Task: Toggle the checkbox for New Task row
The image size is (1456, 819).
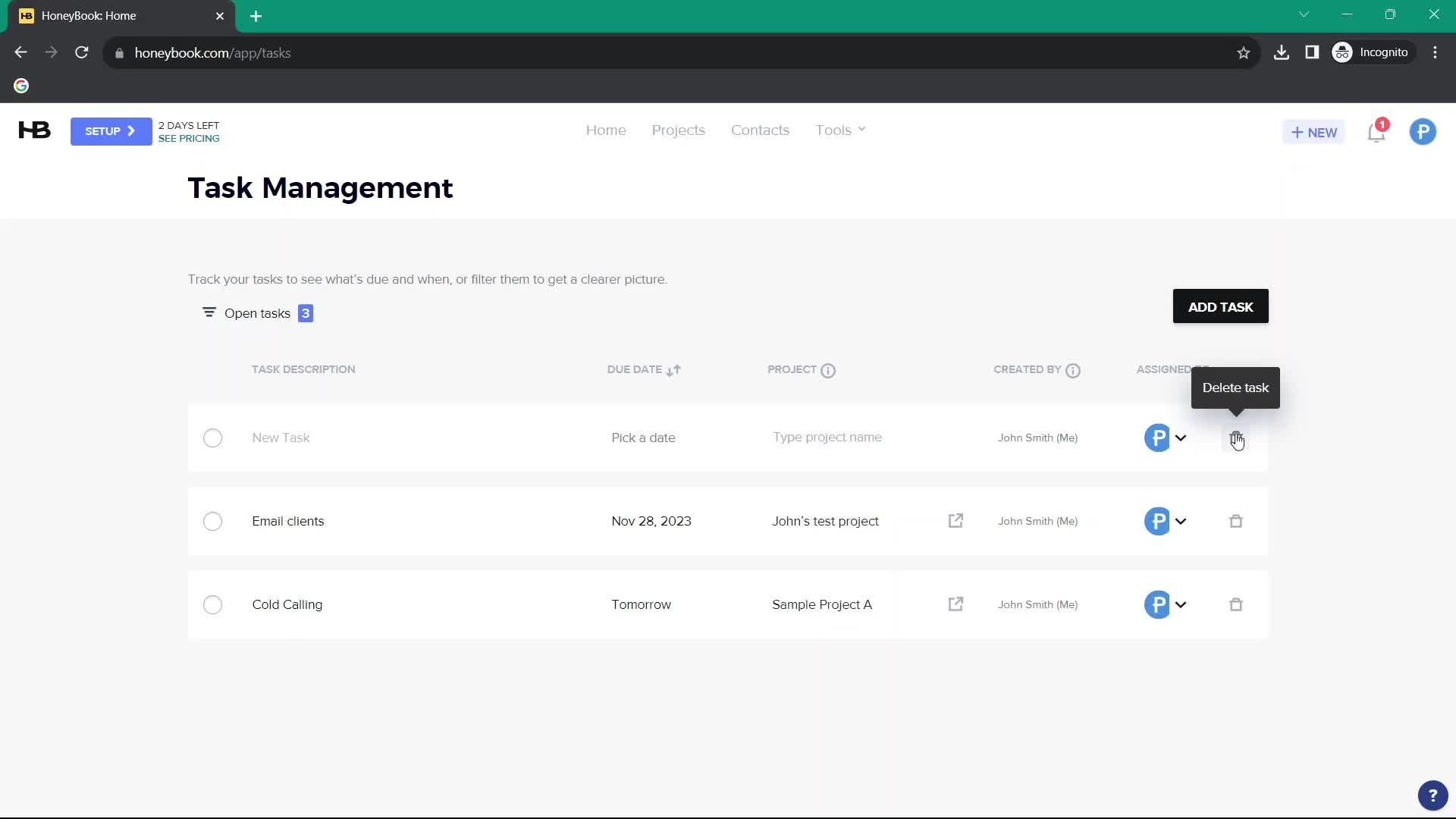Action: tap(213, 437)
